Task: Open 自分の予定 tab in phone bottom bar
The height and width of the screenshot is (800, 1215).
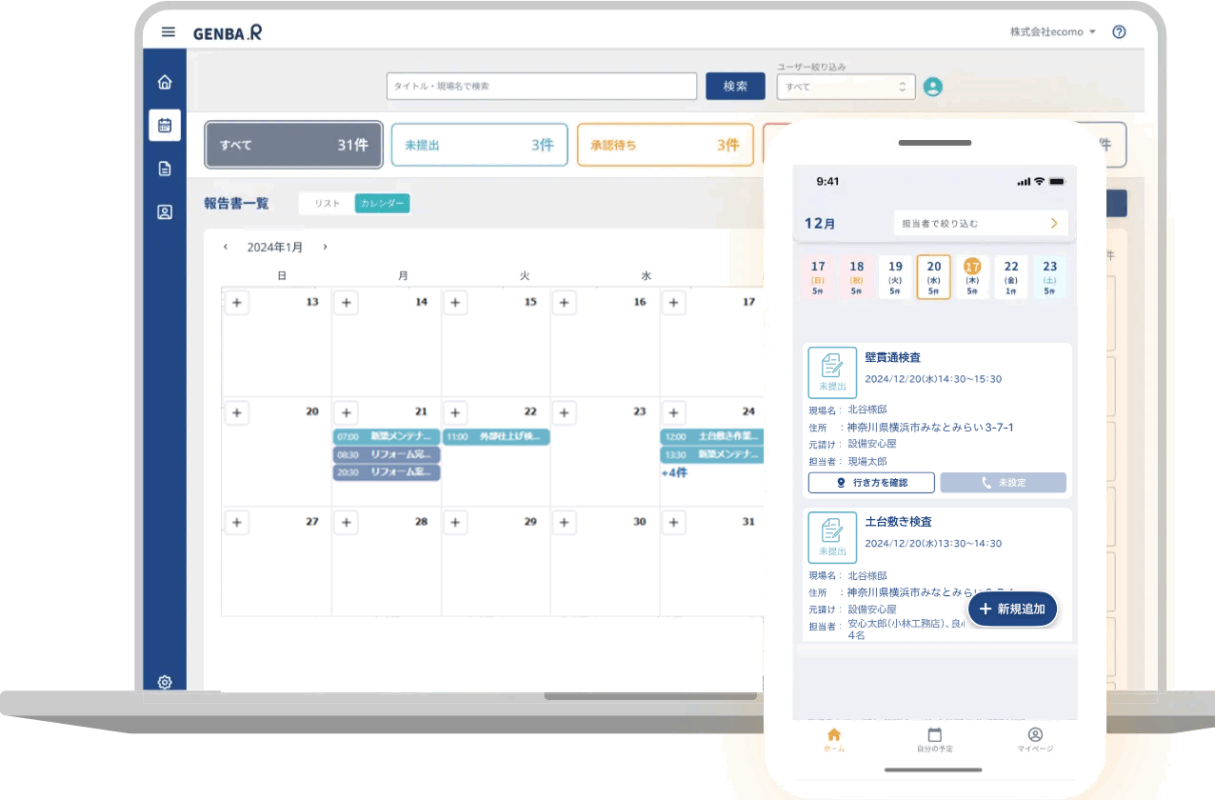Action: coord(934,740)
